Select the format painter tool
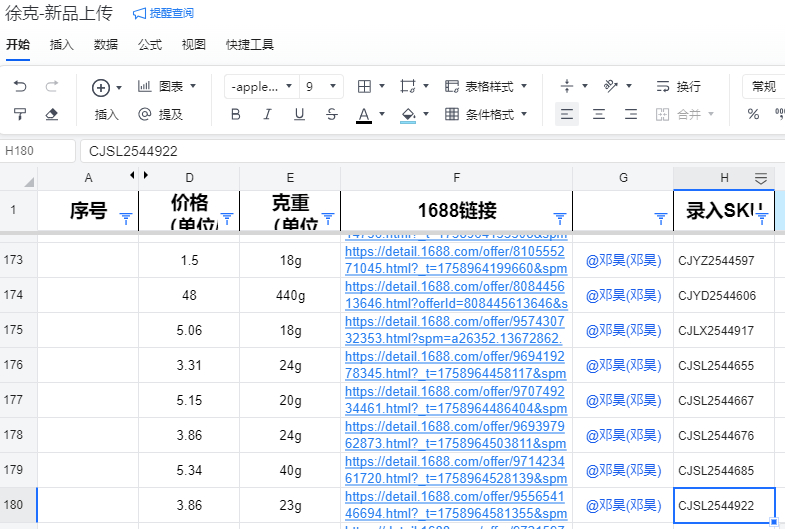 click(x=20, y=114)
